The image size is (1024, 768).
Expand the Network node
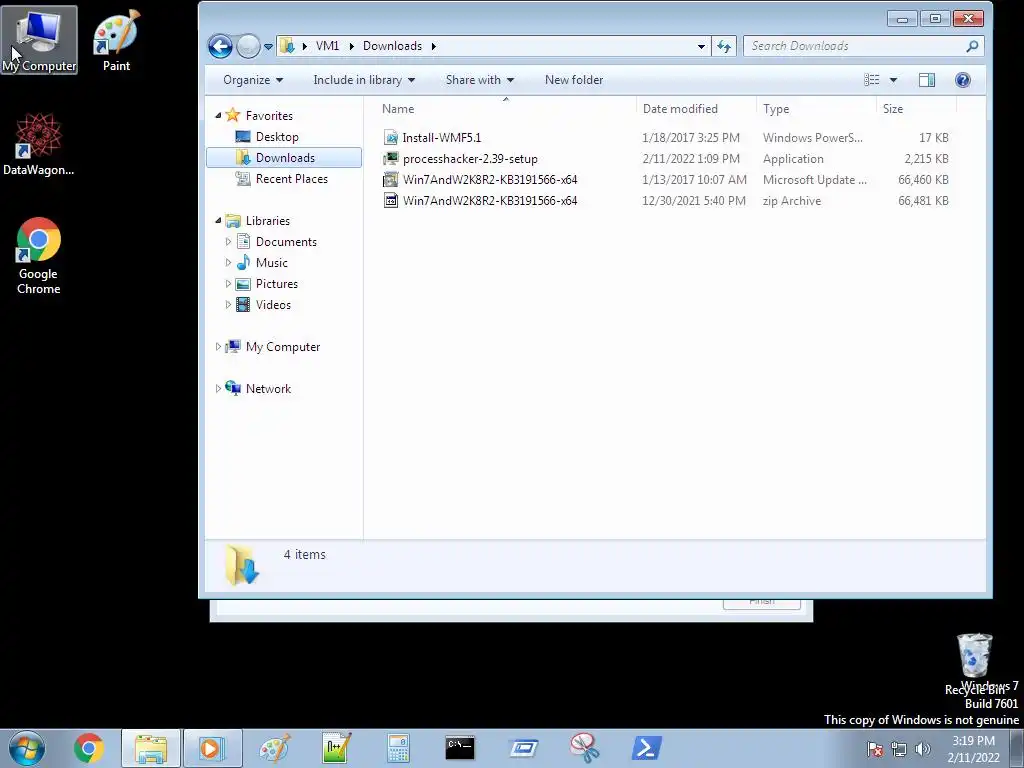(218, 389)
